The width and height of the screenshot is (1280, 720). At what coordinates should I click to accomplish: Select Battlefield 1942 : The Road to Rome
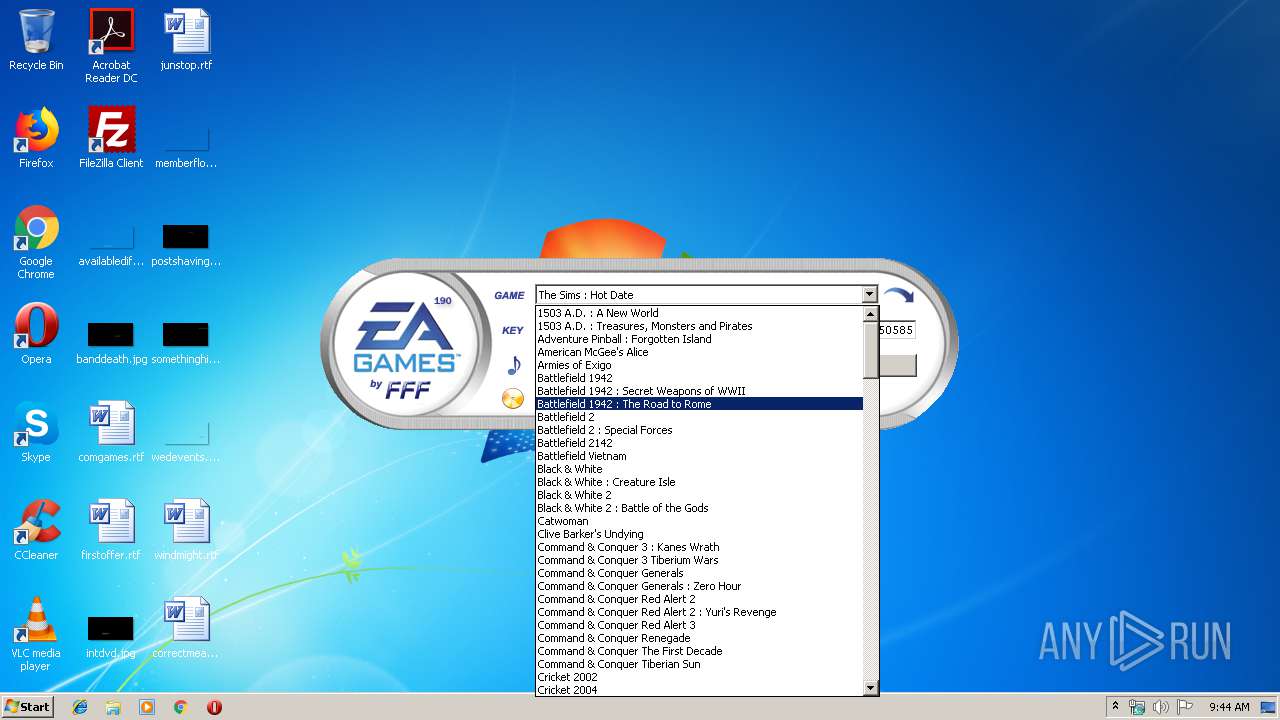[x=699, y=404]
